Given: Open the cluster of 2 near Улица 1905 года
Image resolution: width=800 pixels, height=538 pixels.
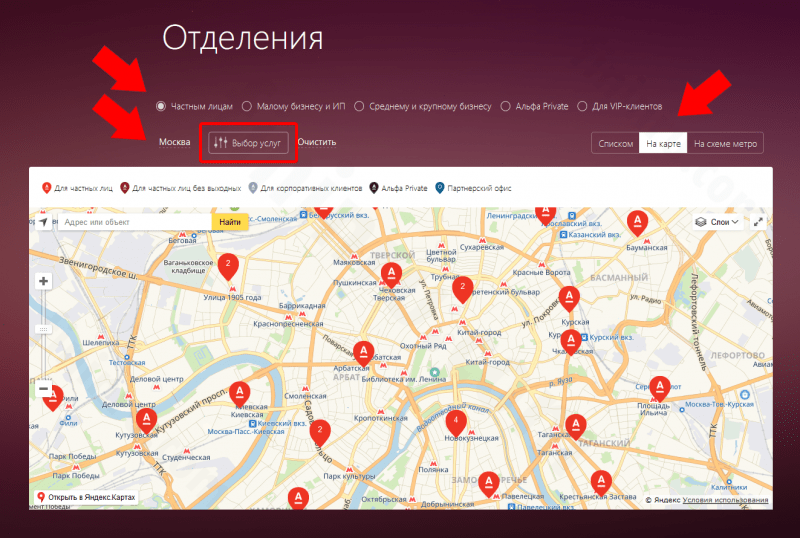Looking at the screenshot, I should point(228,266).
